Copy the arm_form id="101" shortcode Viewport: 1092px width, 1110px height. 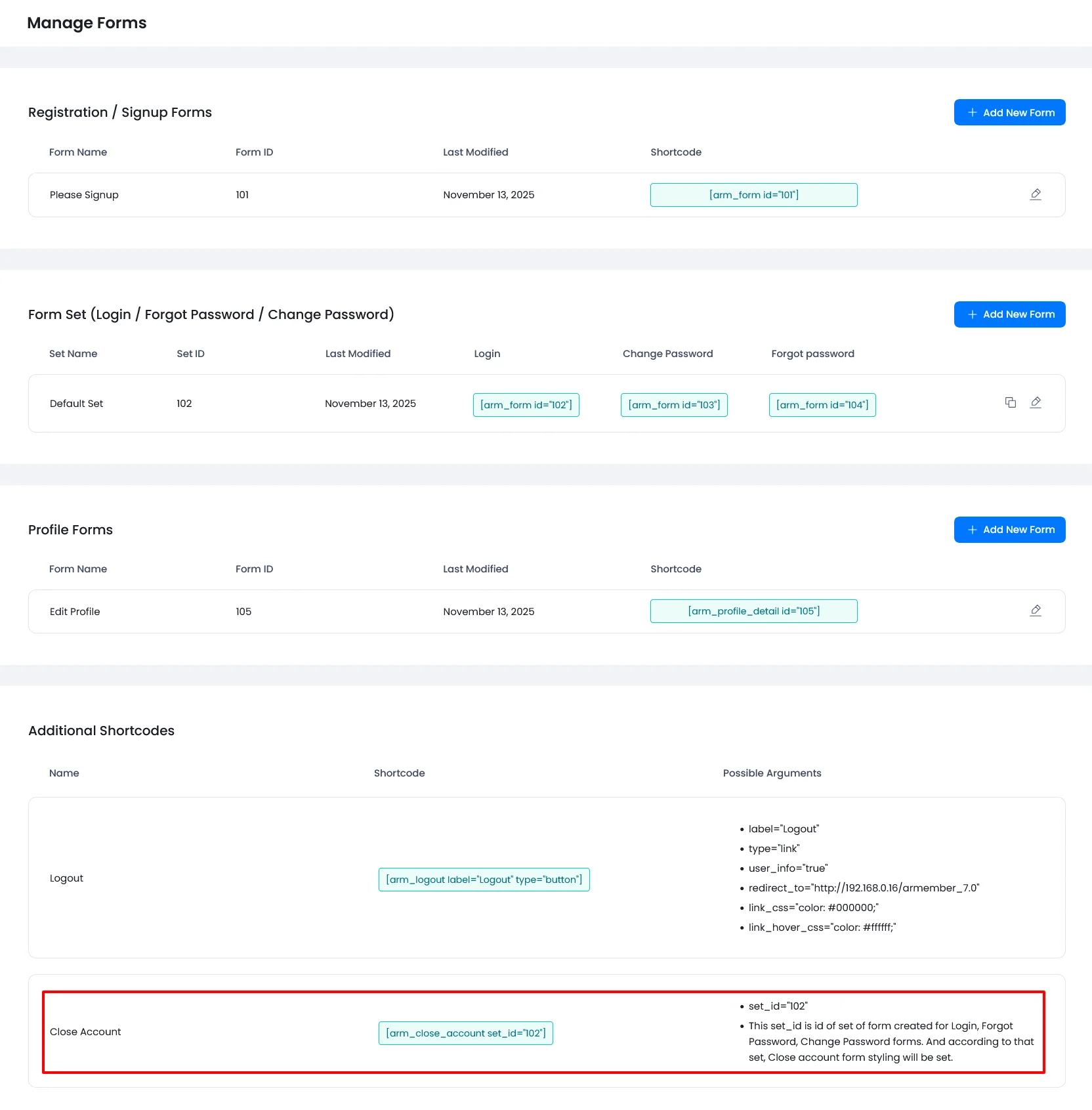tap(753, 195)
